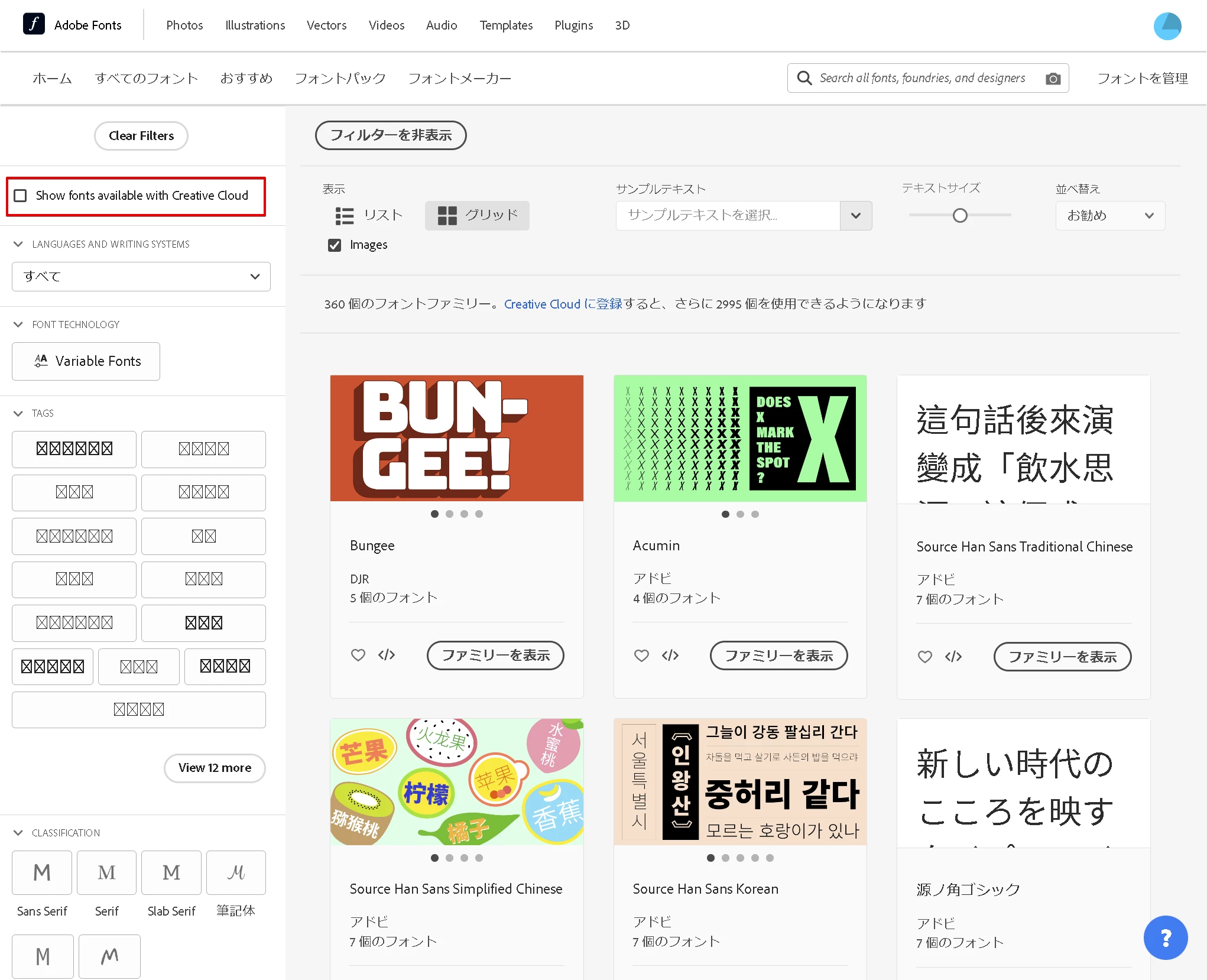This screenshot has width=1207, height=980.
Task: Open visual search camera icon
Action: (x=1053, y=79)
